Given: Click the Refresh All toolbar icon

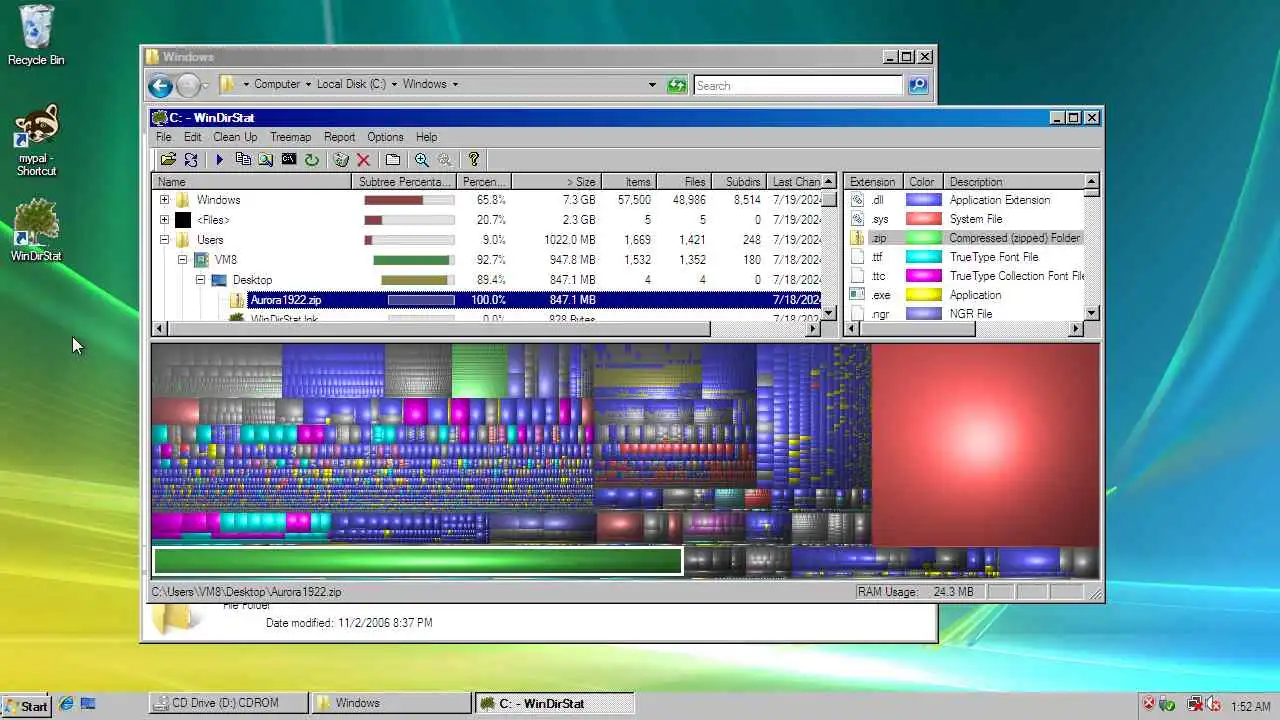Looking at the screenshot, I should point(191,159).
